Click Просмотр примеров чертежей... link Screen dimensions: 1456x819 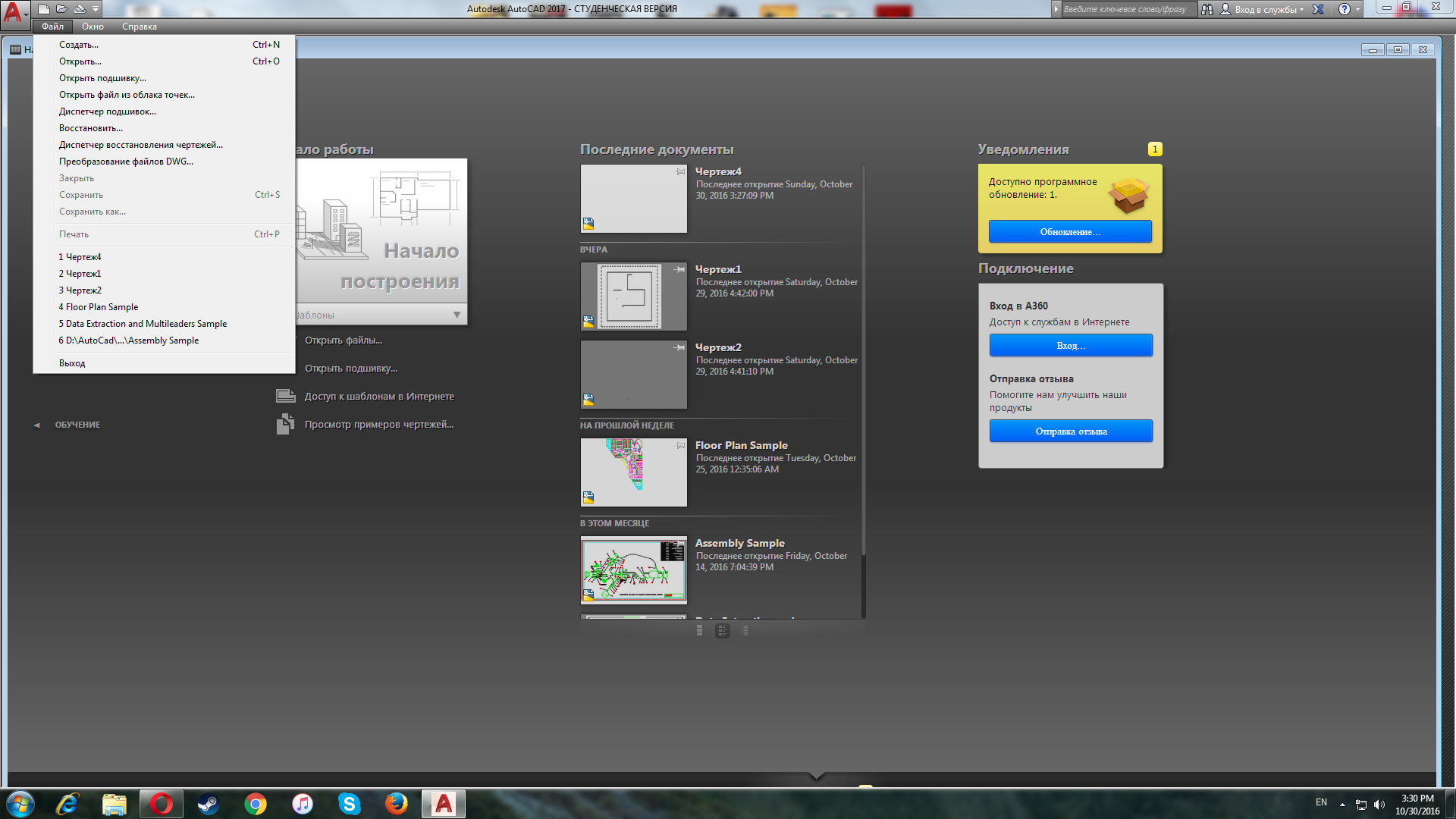coord(379,425)
